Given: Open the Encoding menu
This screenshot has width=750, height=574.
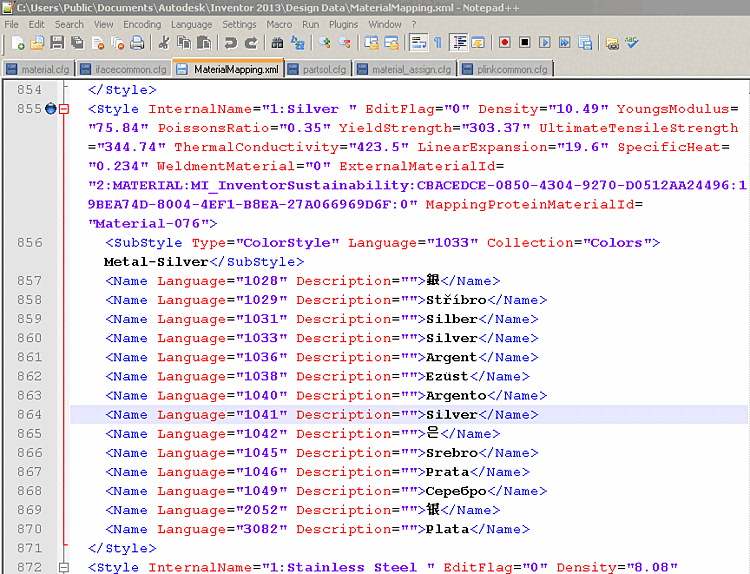Looking at the screenshot, I should pos(142,24).
